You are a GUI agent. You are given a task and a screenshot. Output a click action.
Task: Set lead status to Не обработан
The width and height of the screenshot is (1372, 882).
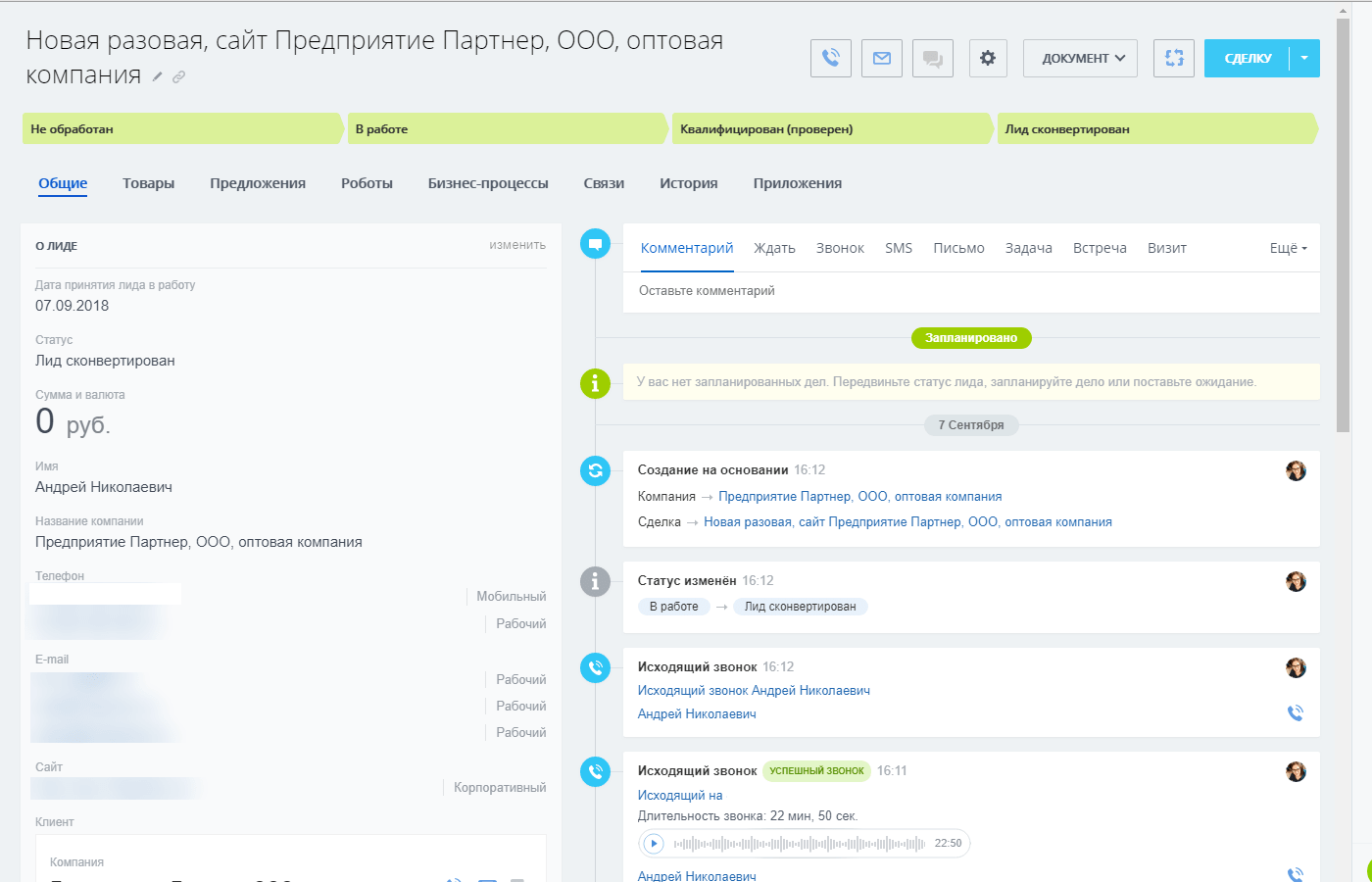tap(181, 128)
